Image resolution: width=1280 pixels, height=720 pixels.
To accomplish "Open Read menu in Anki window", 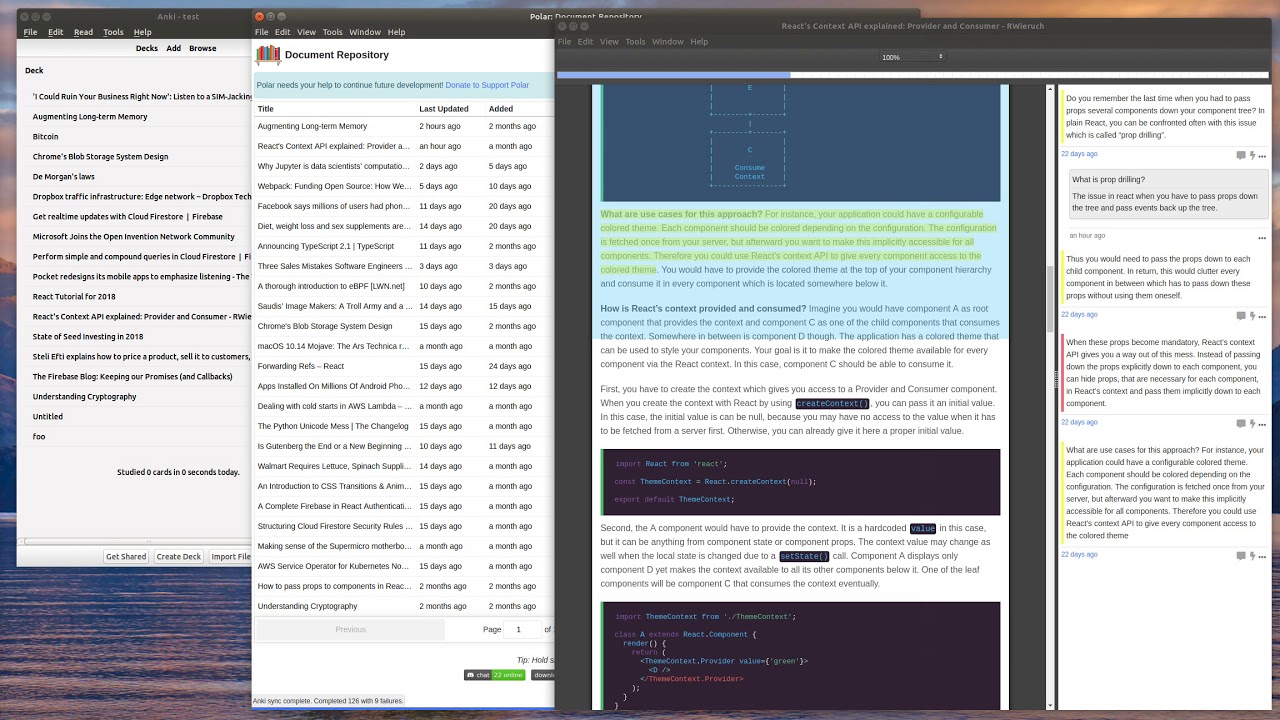I will click(83, 32).
